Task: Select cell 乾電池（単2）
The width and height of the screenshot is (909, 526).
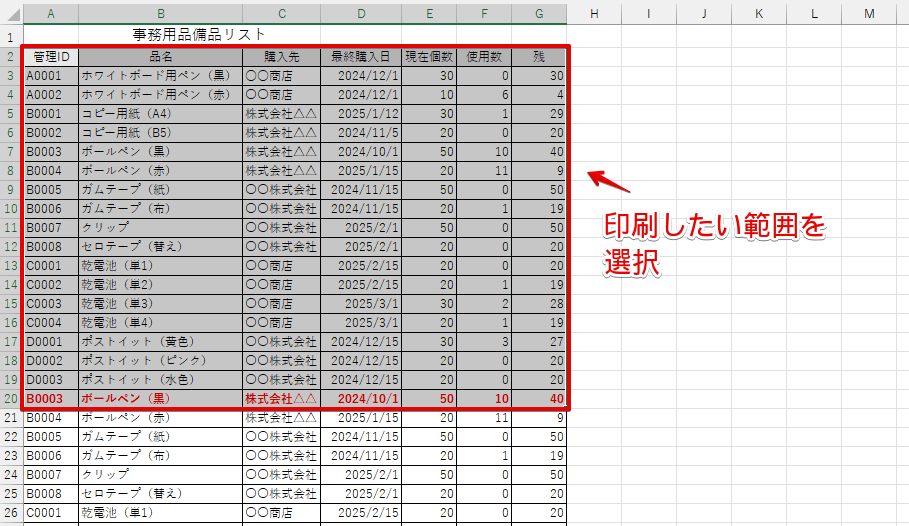Action: [x=161, y=285]
